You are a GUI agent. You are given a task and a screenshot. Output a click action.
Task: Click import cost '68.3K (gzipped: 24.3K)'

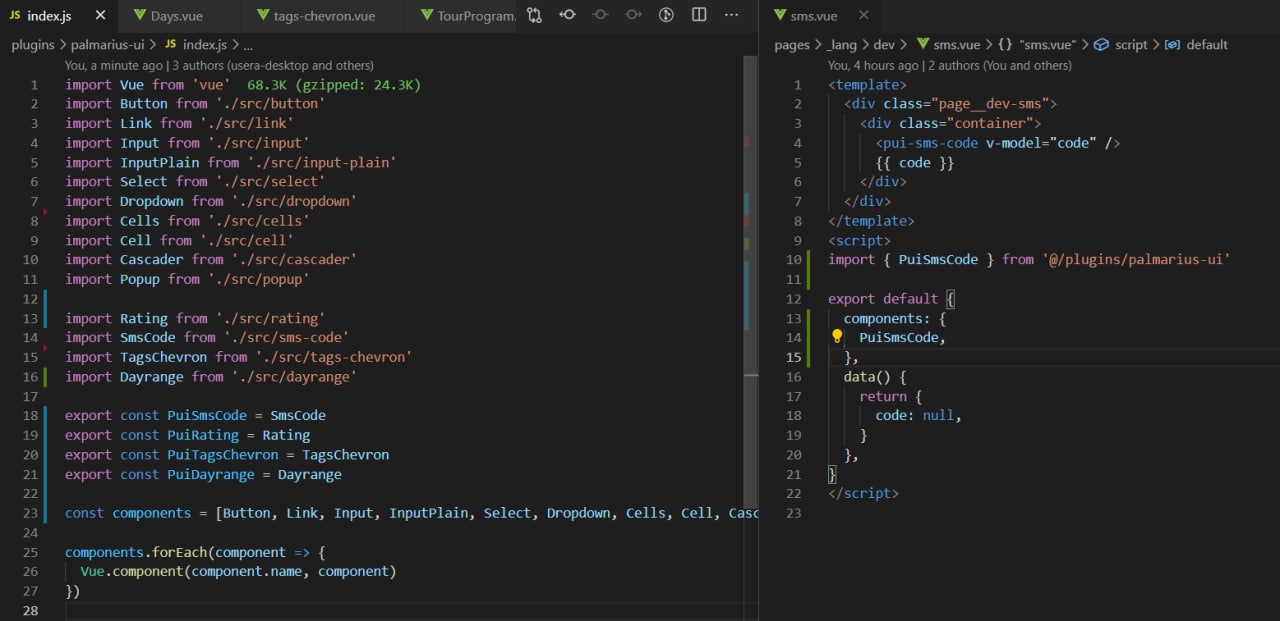(334, 85)
